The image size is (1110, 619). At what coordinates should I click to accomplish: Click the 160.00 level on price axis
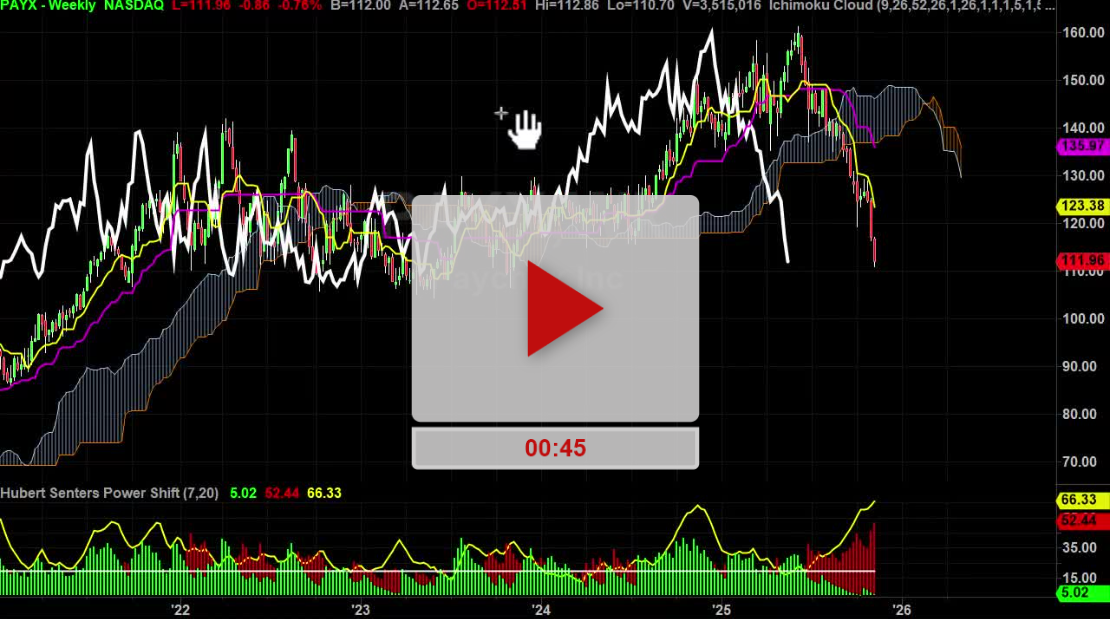pyautogui.click(x=1082, y=33)
